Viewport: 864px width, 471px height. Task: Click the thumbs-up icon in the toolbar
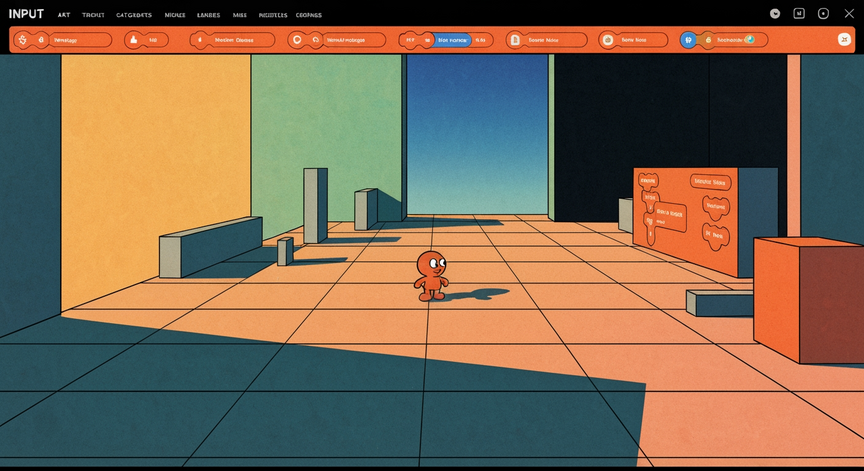click(x=133, y=40)
